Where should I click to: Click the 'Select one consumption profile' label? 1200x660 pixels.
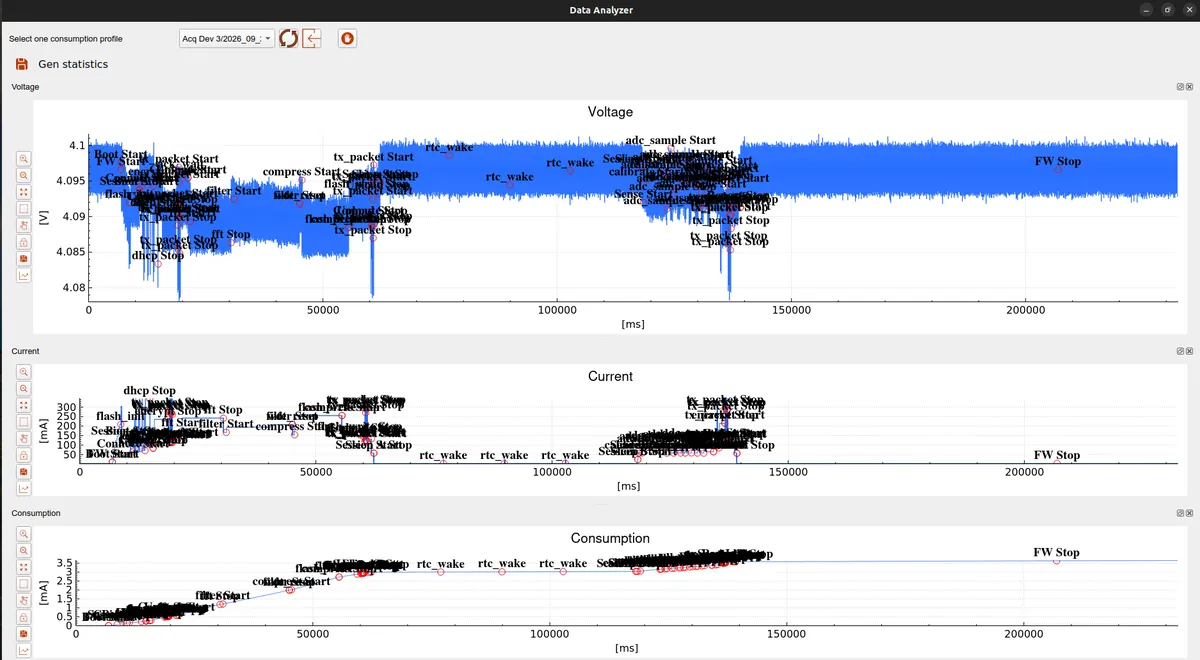66,39
